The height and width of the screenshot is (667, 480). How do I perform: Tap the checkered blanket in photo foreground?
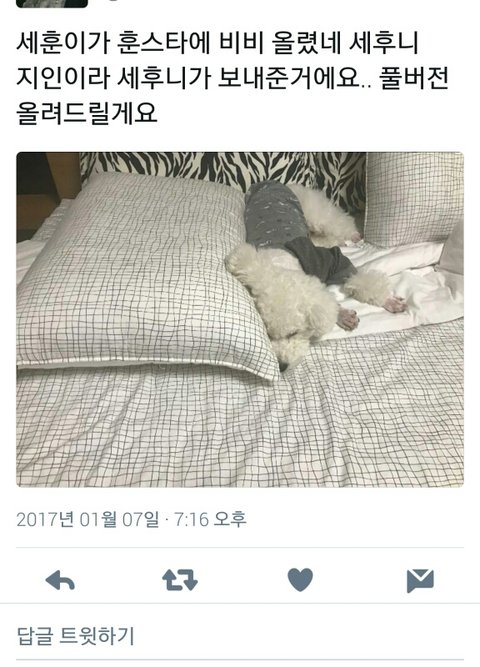point(238,430)
